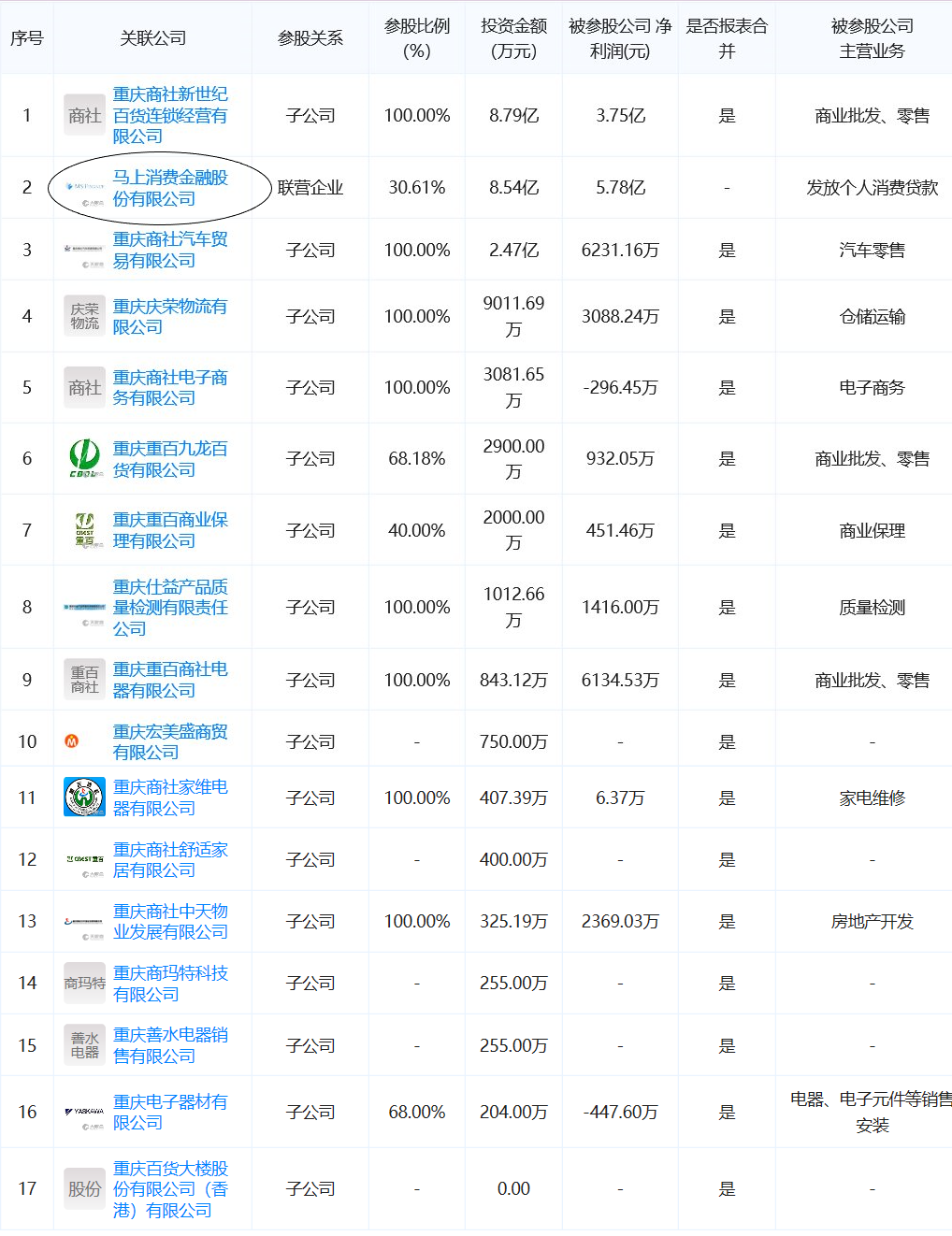Open 重庆仕益产品质量检测有限责任公司 link
952x1236 pixels.
click(170, 608)
